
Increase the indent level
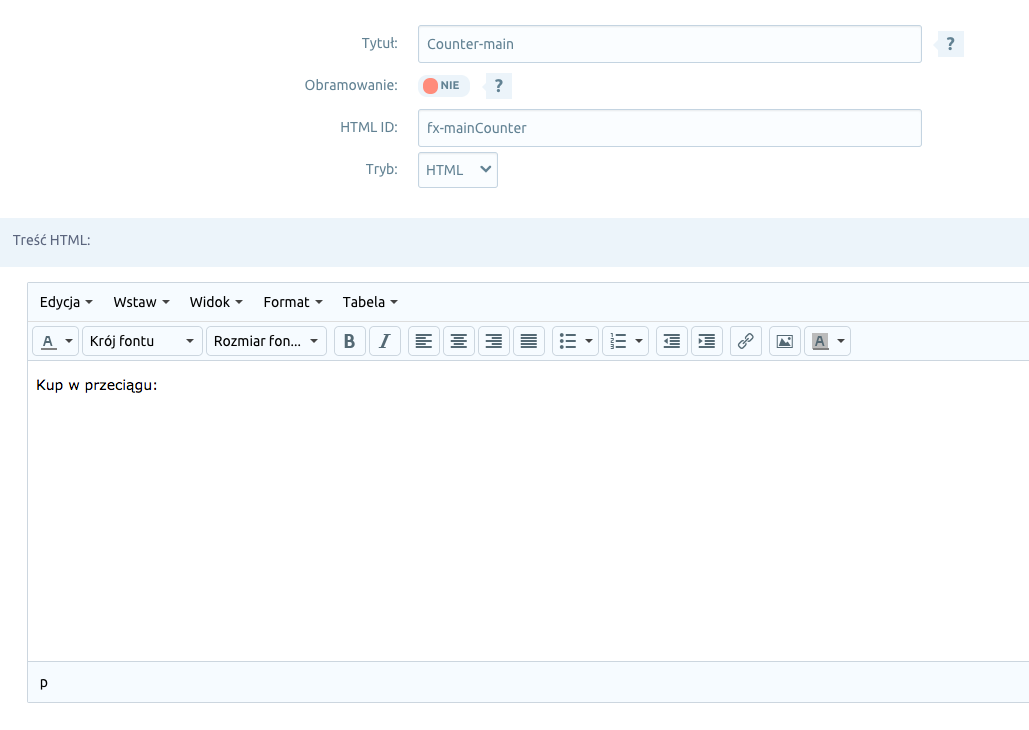(x=707, y=341)
